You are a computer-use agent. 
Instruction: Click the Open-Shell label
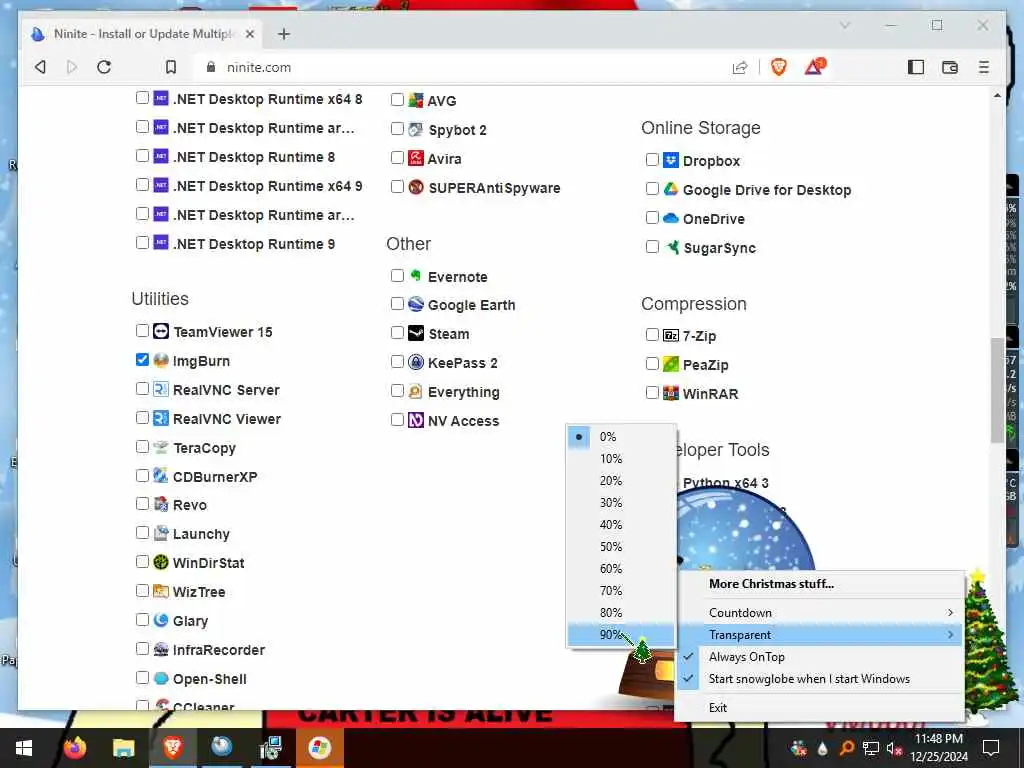(x=210, y=679)
